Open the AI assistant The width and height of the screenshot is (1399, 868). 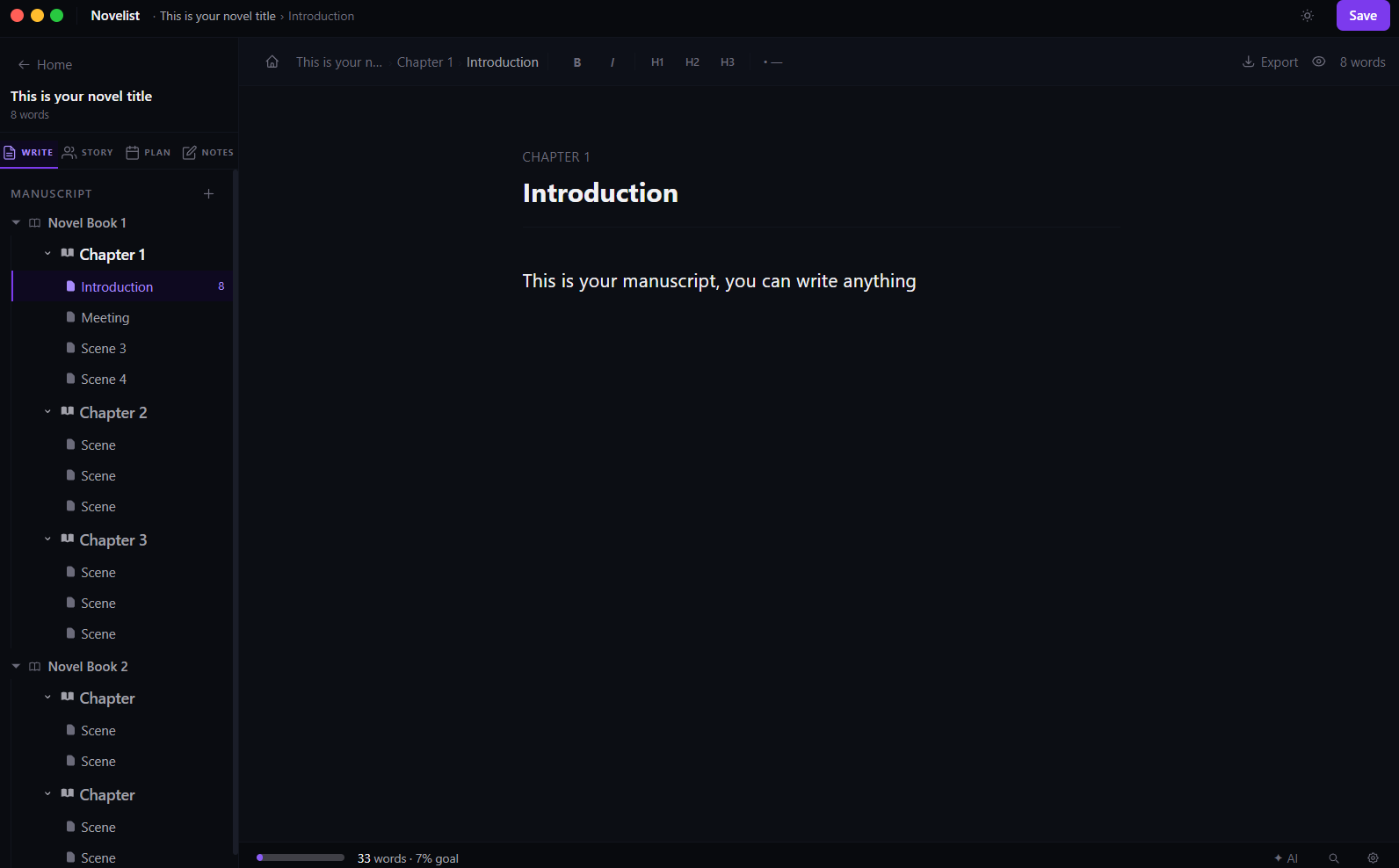(1286, 858)
